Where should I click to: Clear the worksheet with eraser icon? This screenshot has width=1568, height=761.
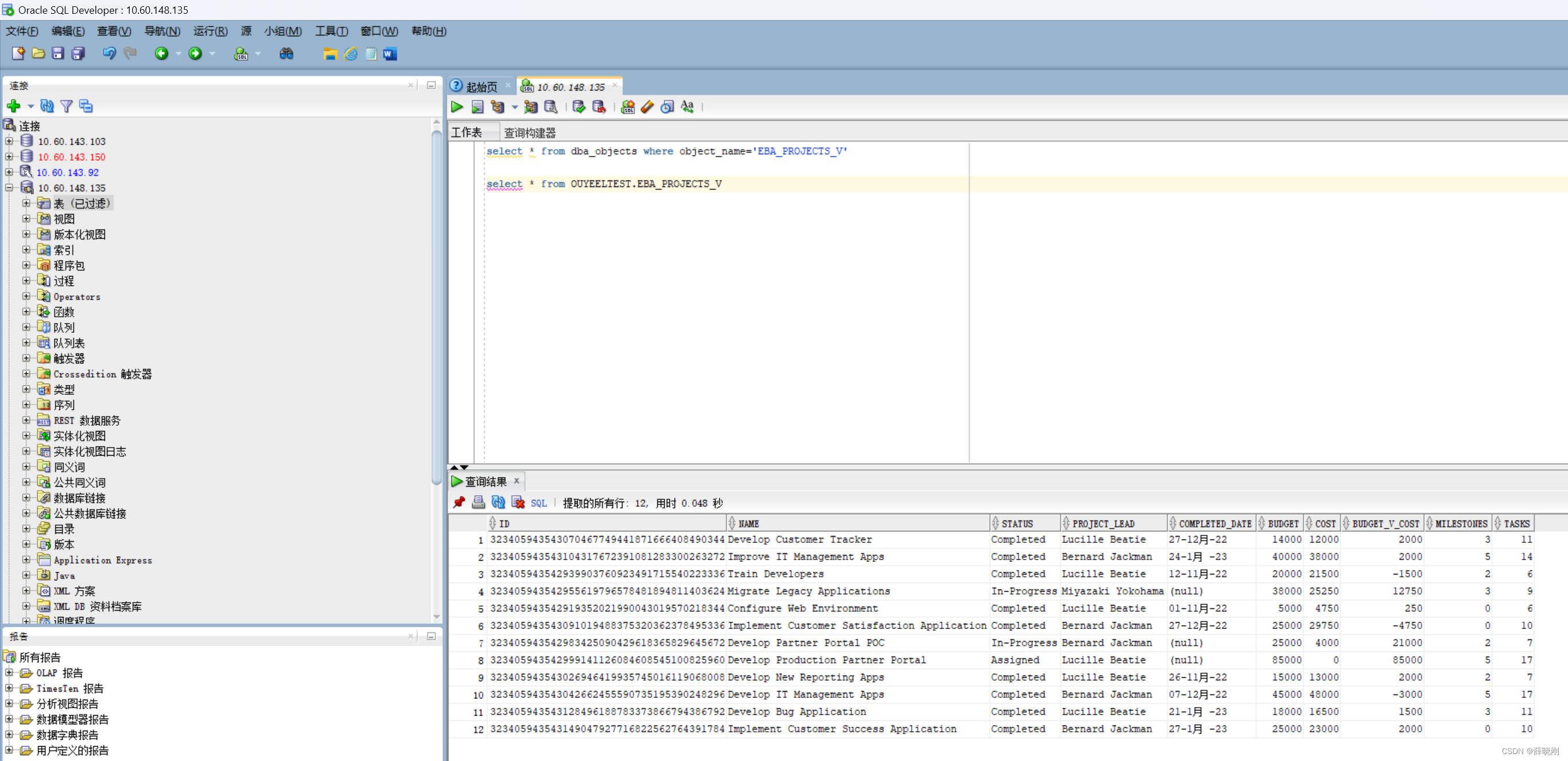(x=647, y=107)
